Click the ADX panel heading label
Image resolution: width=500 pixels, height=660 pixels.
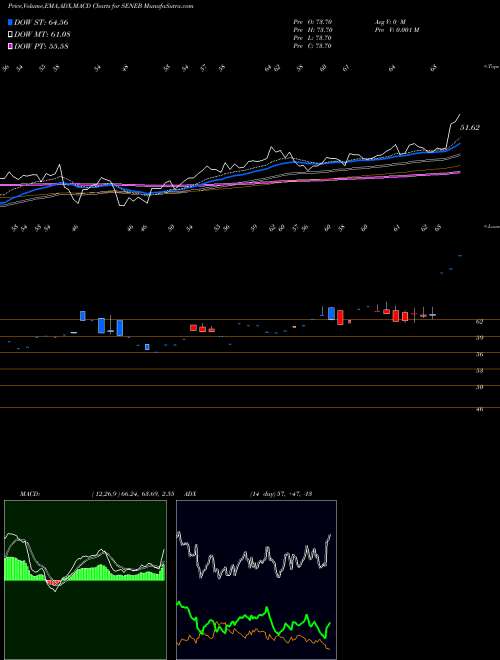(191, 493)
